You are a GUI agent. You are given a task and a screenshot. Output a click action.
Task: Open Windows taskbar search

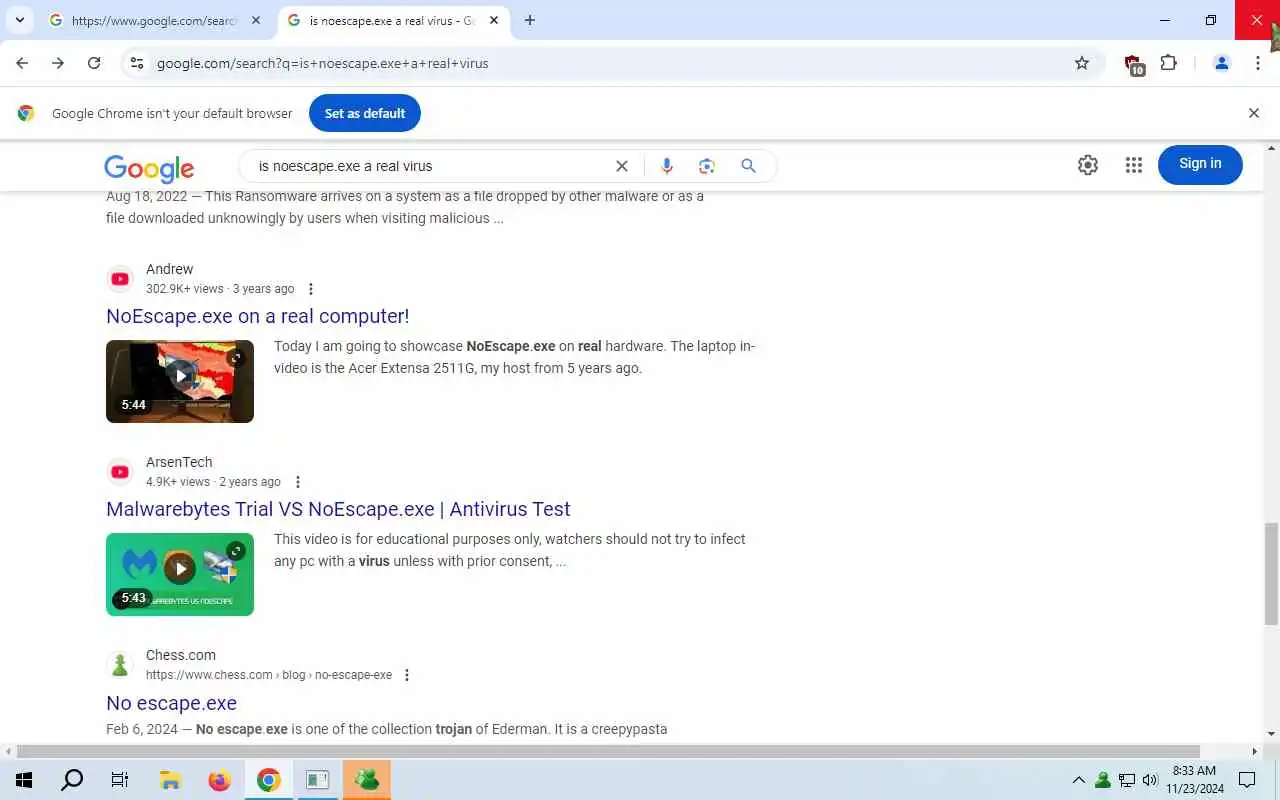click(x=72, y=780)
